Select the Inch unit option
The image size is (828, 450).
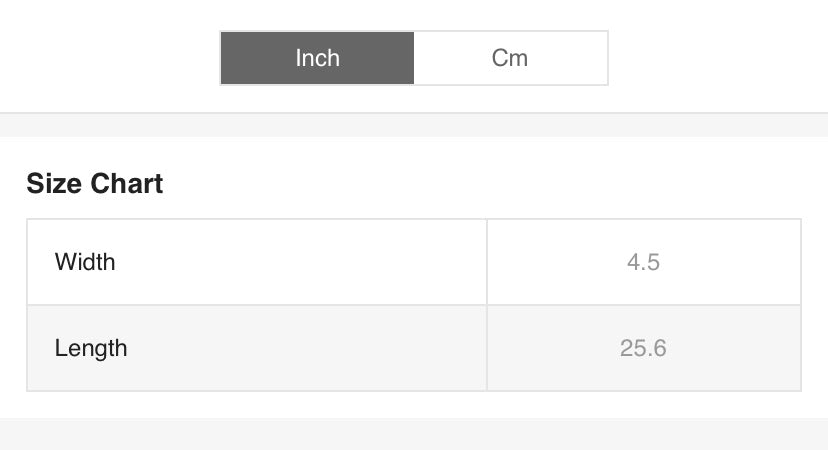[317, 58]
